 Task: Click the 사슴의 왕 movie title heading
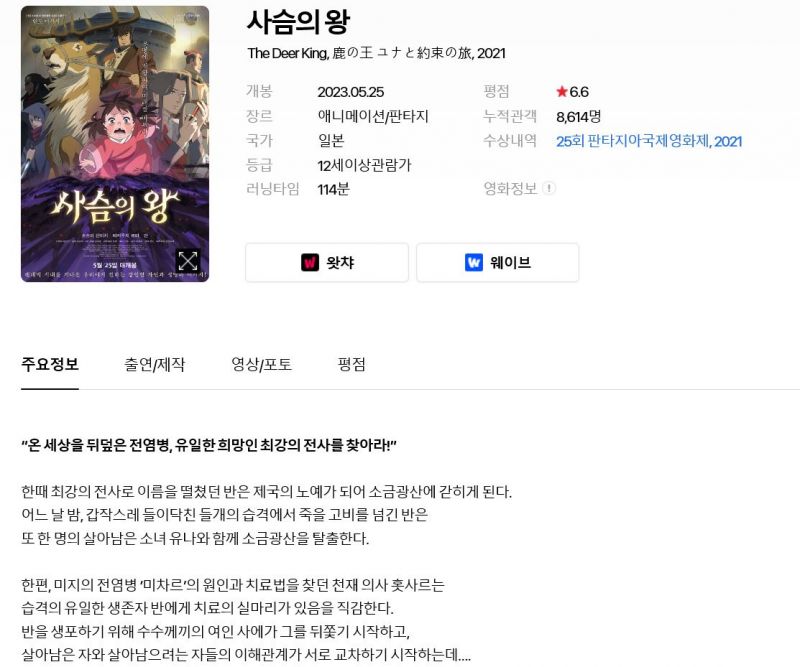pos(298,22)
